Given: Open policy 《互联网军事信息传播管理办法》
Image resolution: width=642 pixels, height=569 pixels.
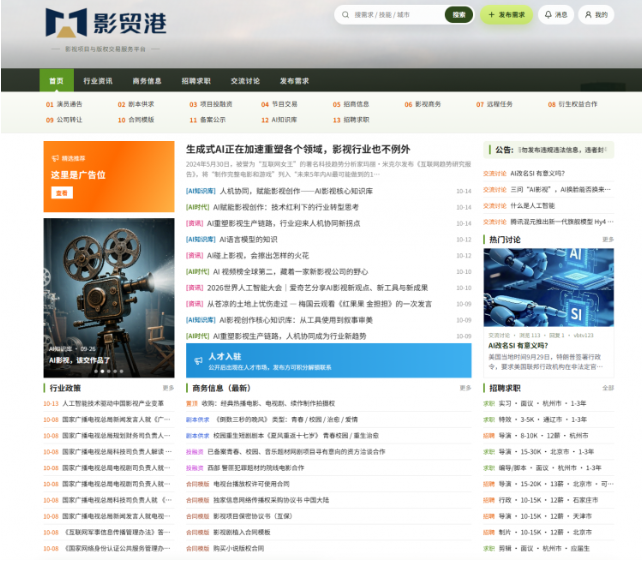Looking at the screenshot, I should click(117, 532).
